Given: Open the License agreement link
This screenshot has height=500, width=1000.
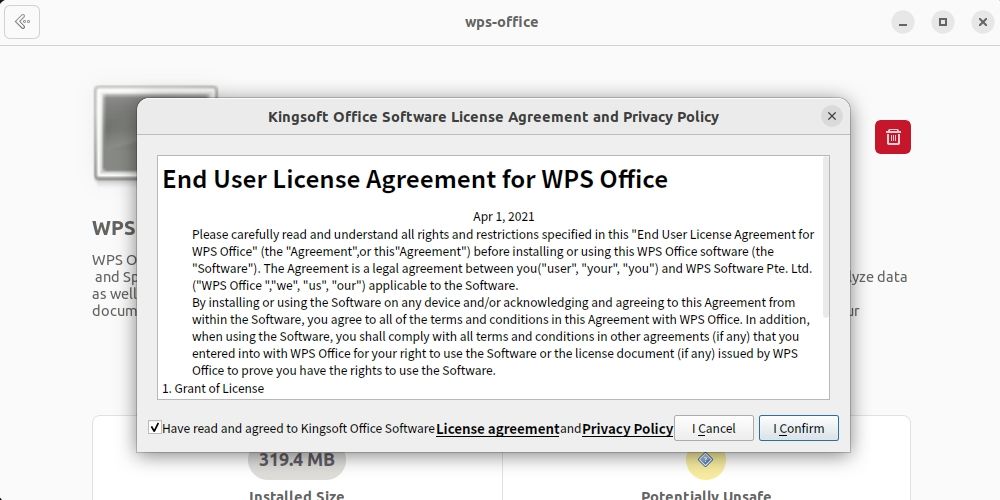Looking at the screenshot, I should tap(497, 429).
